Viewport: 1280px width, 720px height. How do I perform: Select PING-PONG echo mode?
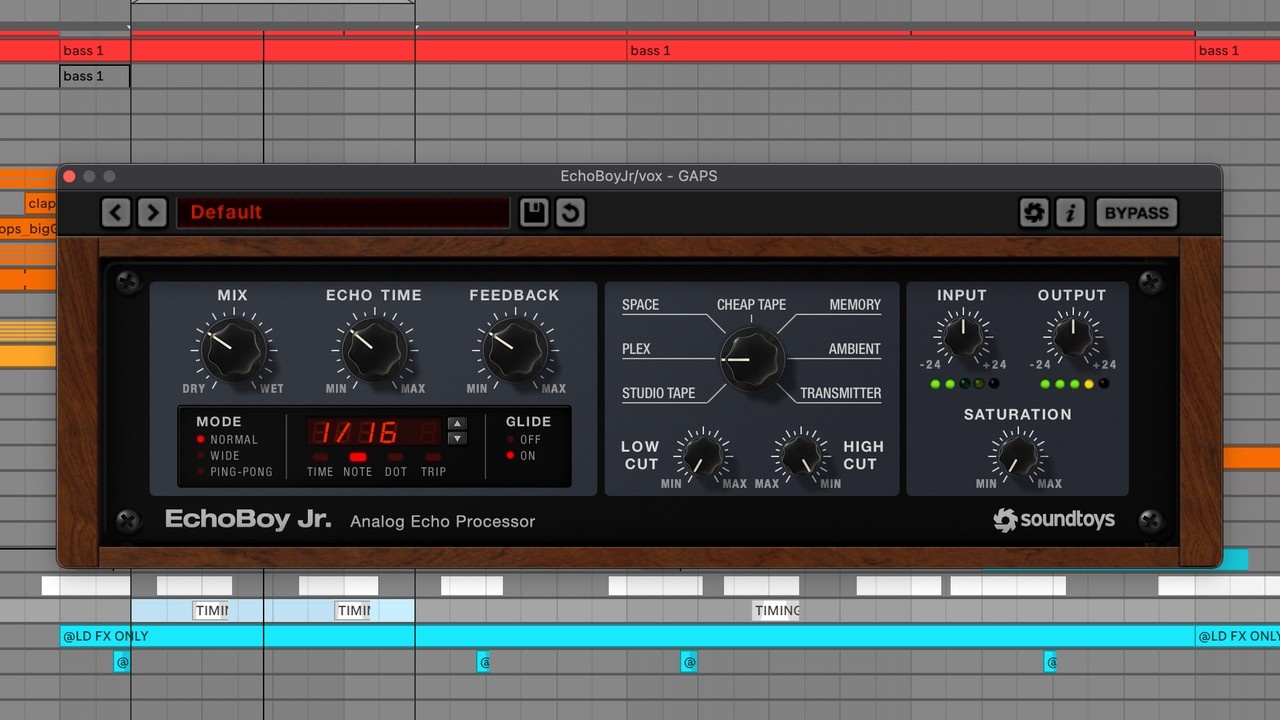pyautogui.click(x=234, y=472)
